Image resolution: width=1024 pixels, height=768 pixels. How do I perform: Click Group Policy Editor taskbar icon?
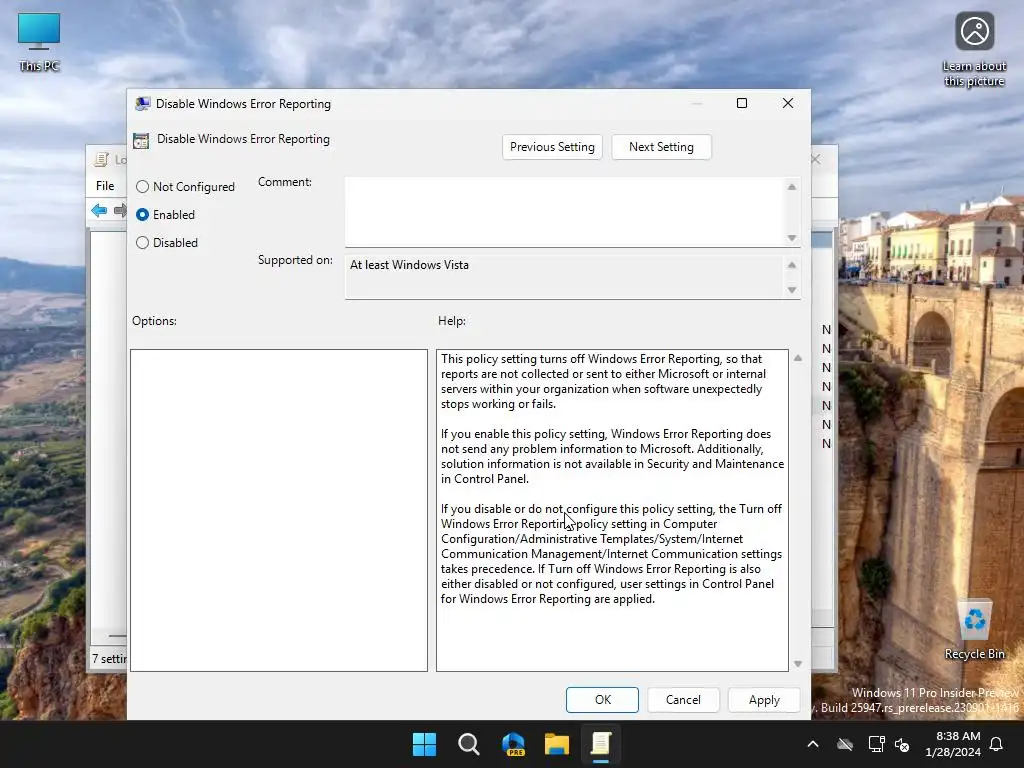(601, 744)
